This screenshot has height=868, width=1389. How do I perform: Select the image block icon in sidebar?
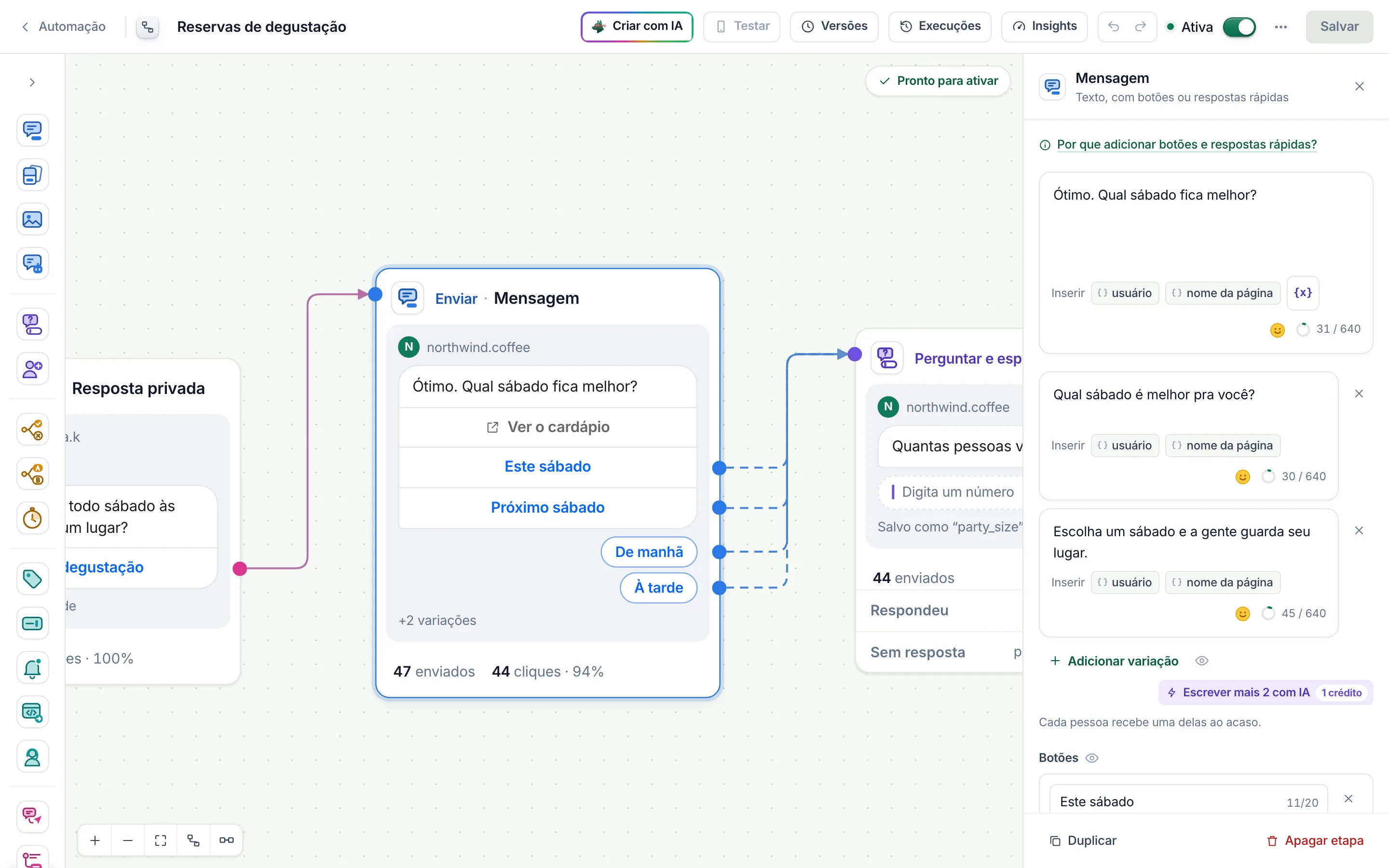(32, 219)
